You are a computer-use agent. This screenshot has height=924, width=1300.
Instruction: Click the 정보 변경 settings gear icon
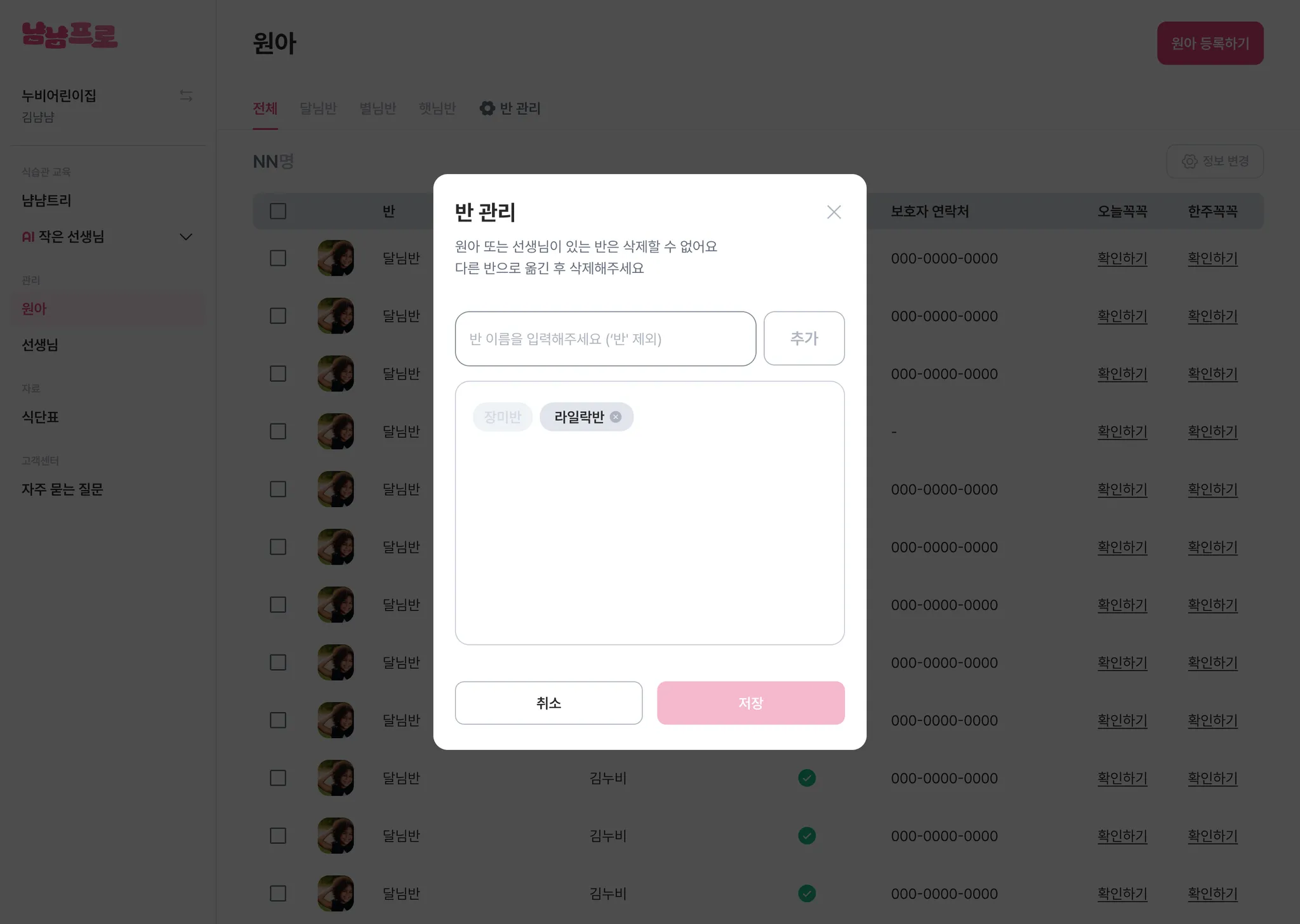1189,161
